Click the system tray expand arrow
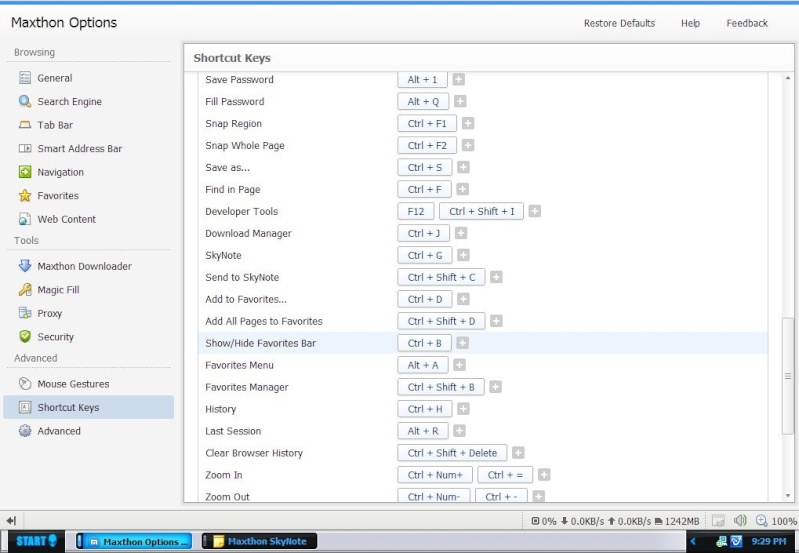The image size is (799, 553). tap(693, 541)
